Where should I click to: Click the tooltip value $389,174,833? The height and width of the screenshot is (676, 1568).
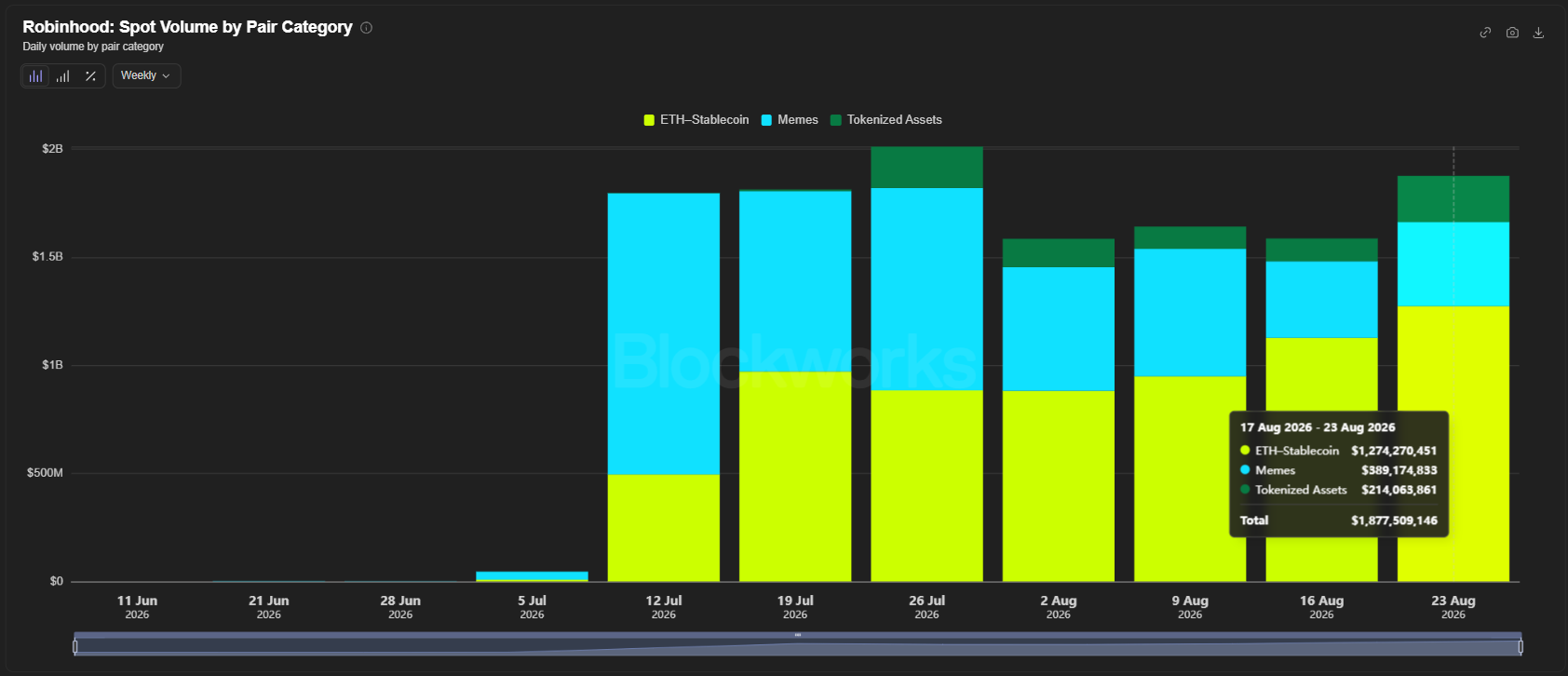click(x=1399, y=470)
